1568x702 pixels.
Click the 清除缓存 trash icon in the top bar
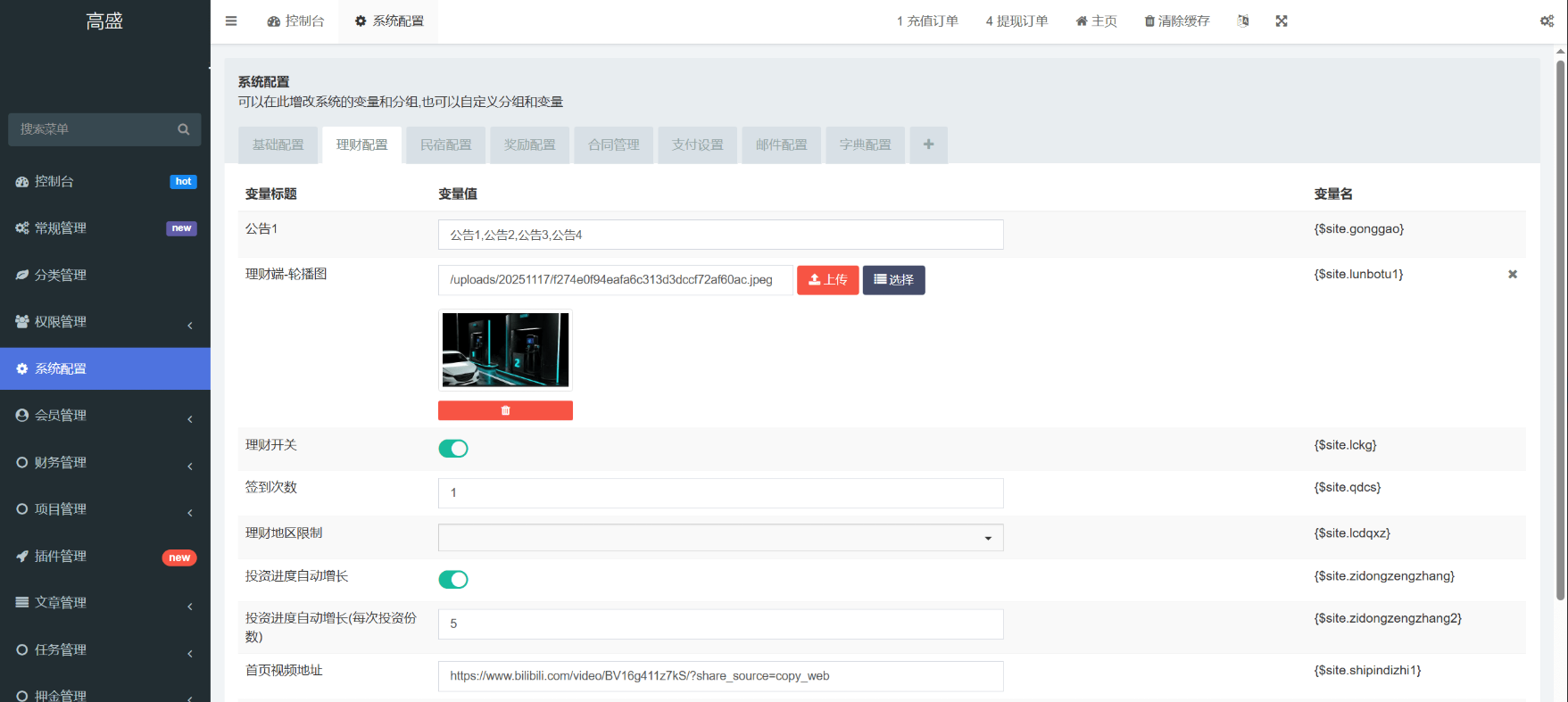click(x=1149, y=21)
